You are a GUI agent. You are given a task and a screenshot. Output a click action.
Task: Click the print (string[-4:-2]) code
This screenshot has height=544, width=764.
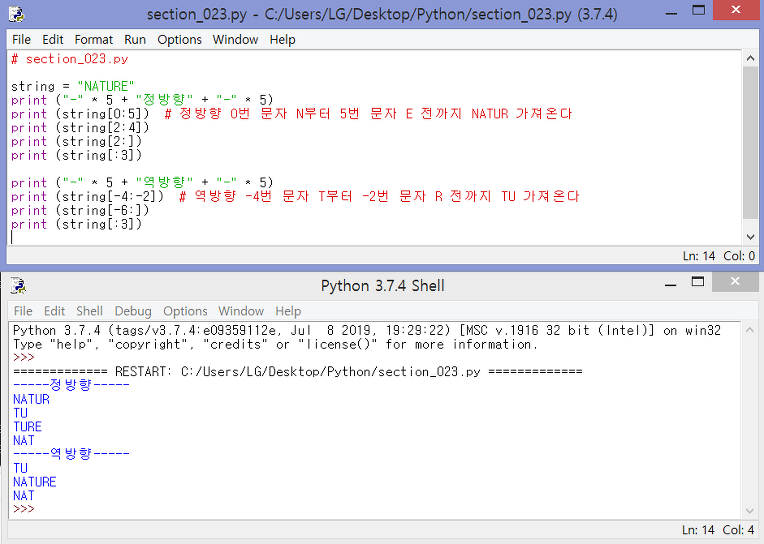(87, 196)
